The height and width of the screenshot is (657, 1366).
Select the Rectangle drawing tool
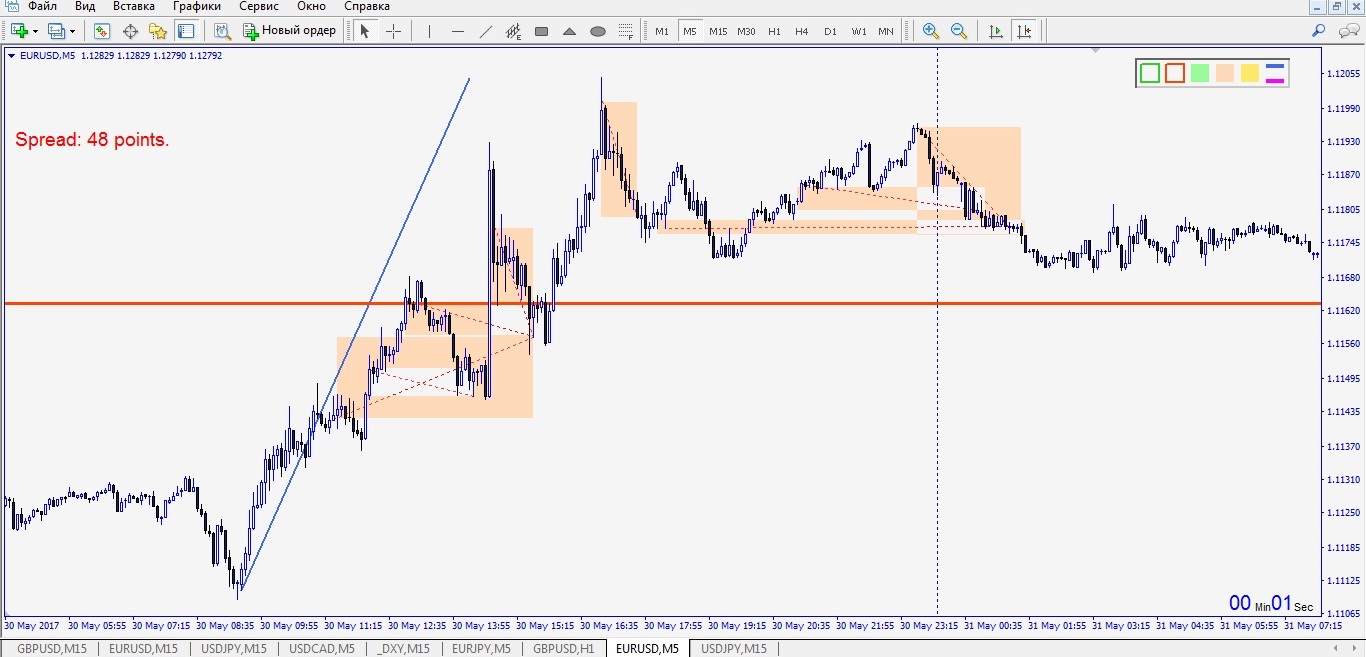coord(542,31)
